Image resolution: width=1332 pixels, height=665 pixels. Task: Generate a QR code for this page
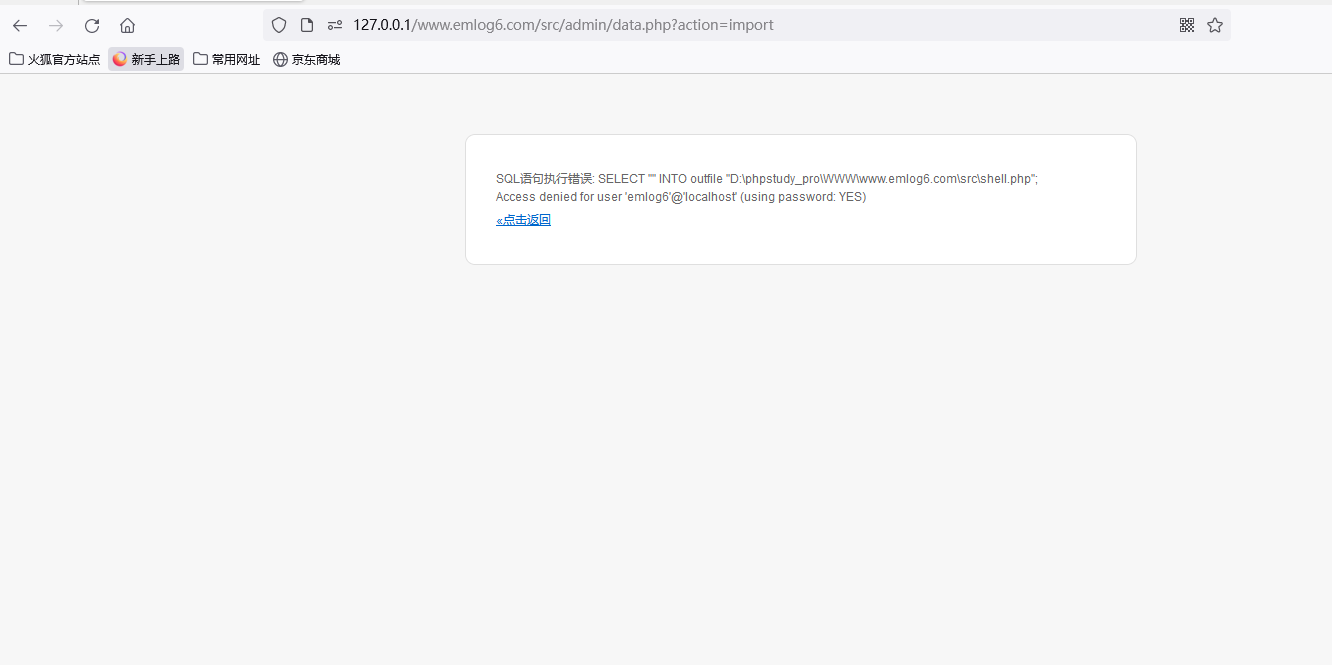1187,25
